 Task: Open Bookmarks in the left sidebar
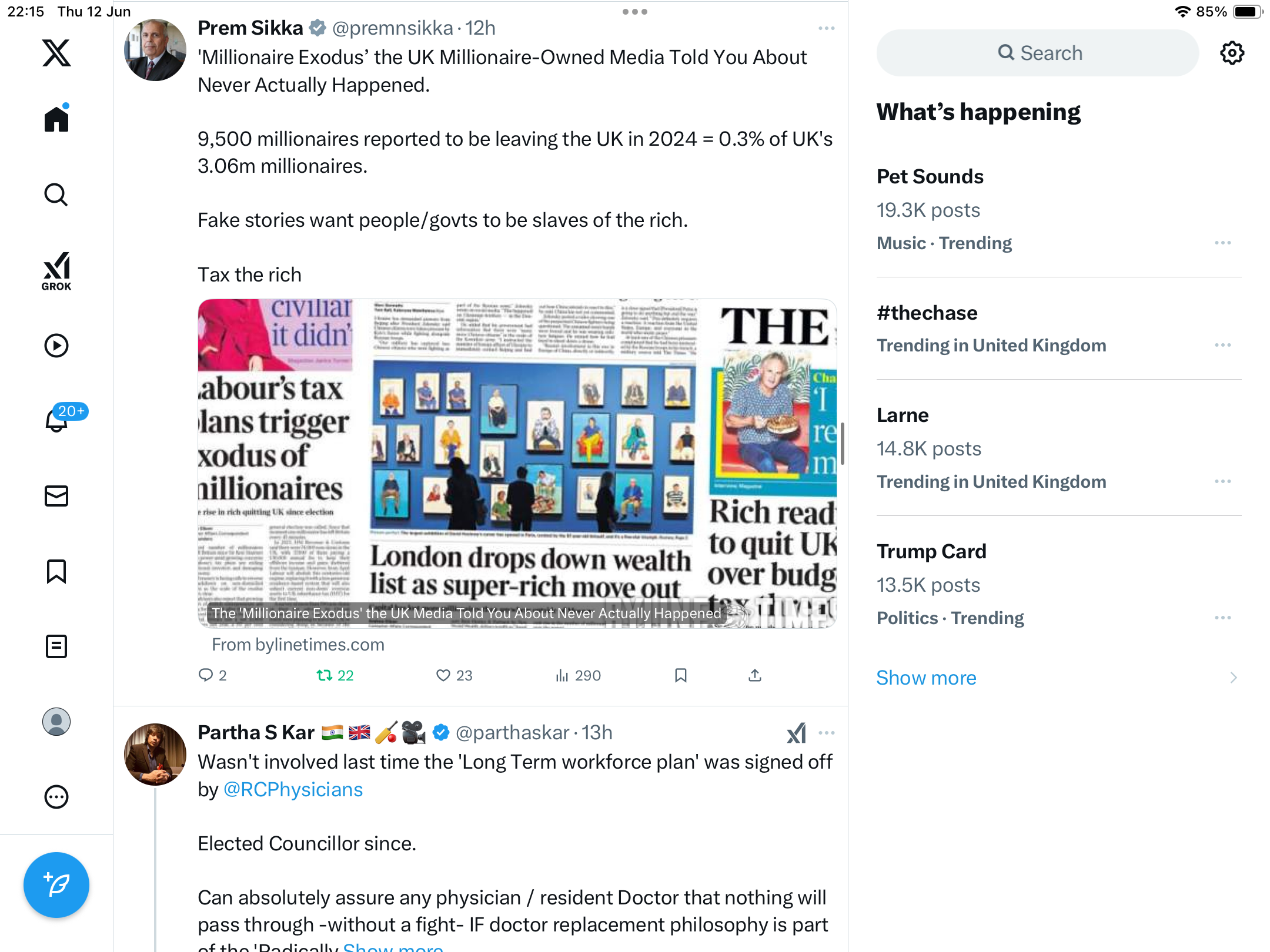click(56, 571)
